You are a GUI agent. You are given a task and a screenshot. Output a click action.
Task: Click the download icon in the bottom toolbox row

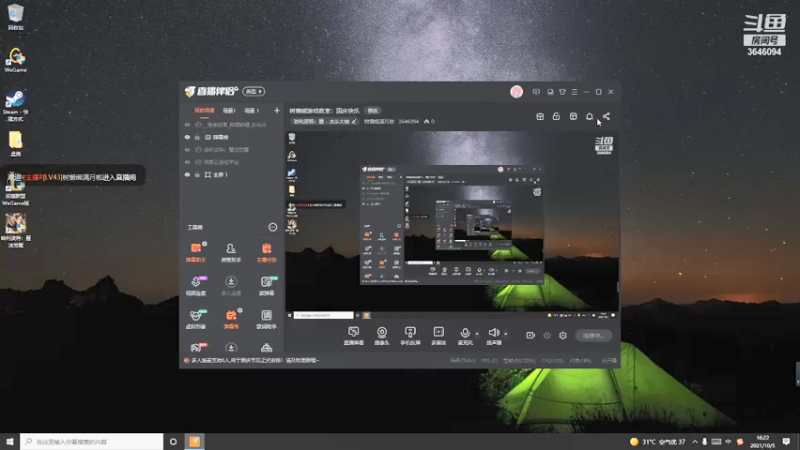(231, 348)
